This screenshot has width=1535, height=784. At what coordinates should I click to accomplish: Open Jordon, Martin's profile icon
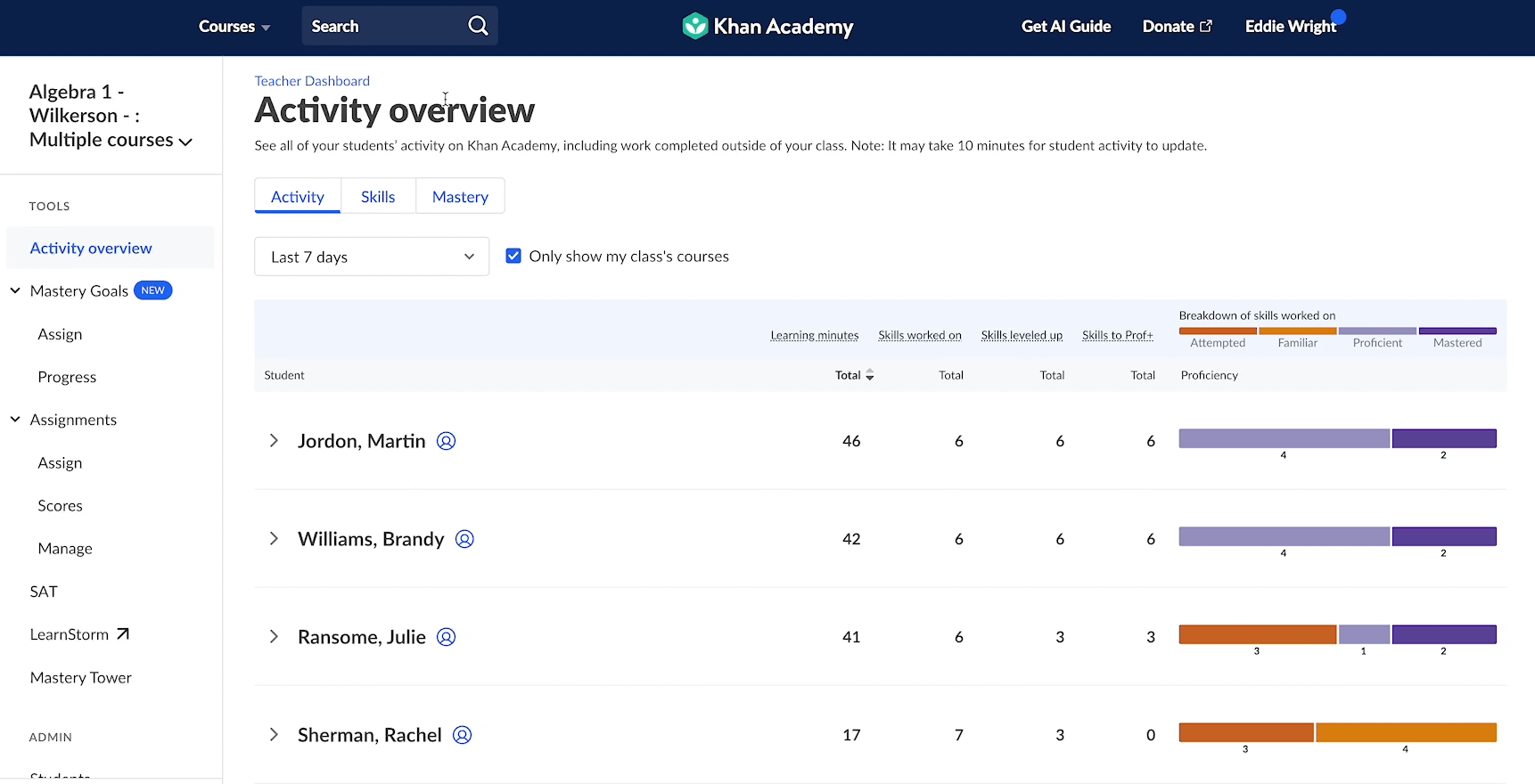tap(446, 441)
